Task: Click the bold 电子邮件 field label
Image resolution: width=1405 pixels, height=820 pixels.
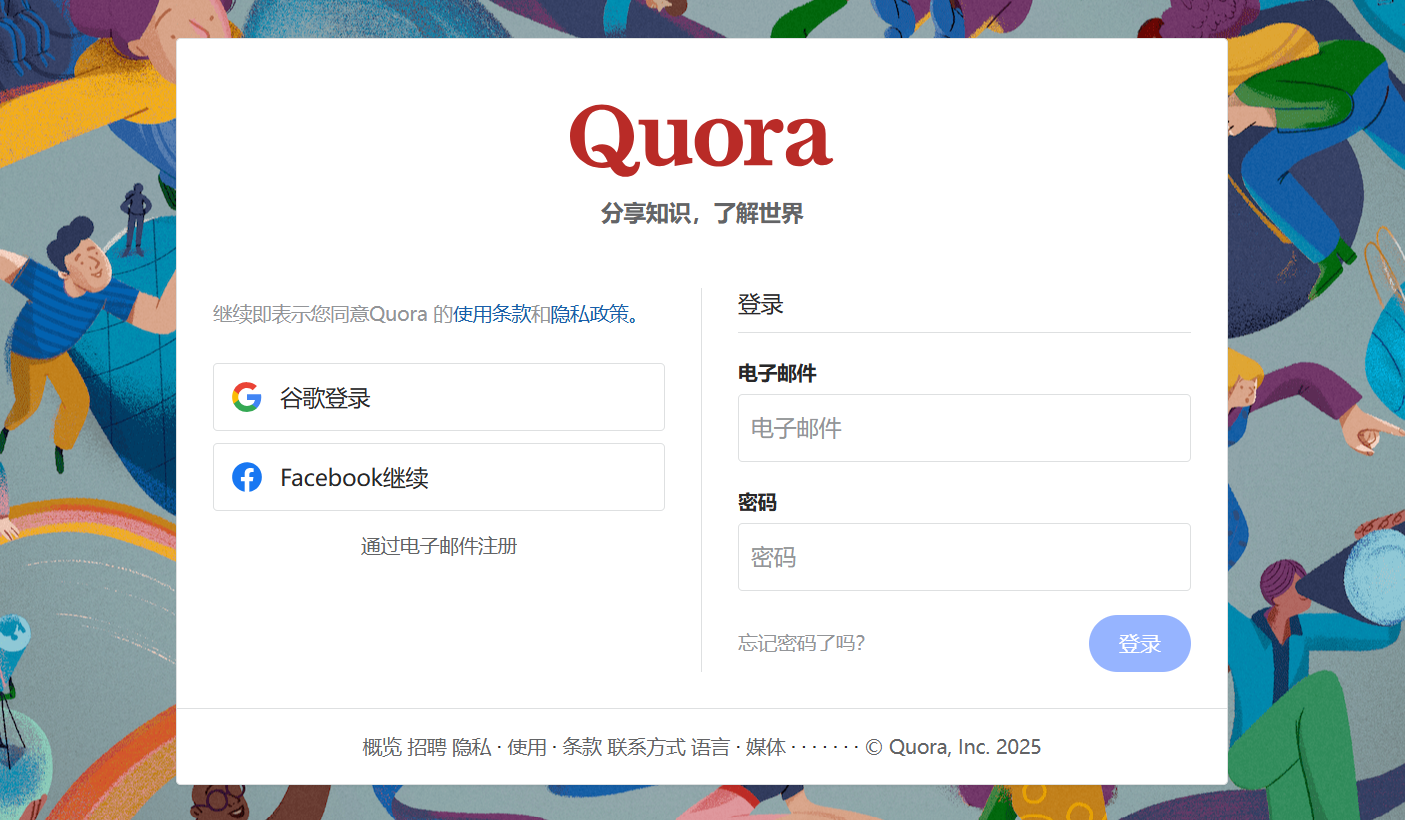Action: 777,373
